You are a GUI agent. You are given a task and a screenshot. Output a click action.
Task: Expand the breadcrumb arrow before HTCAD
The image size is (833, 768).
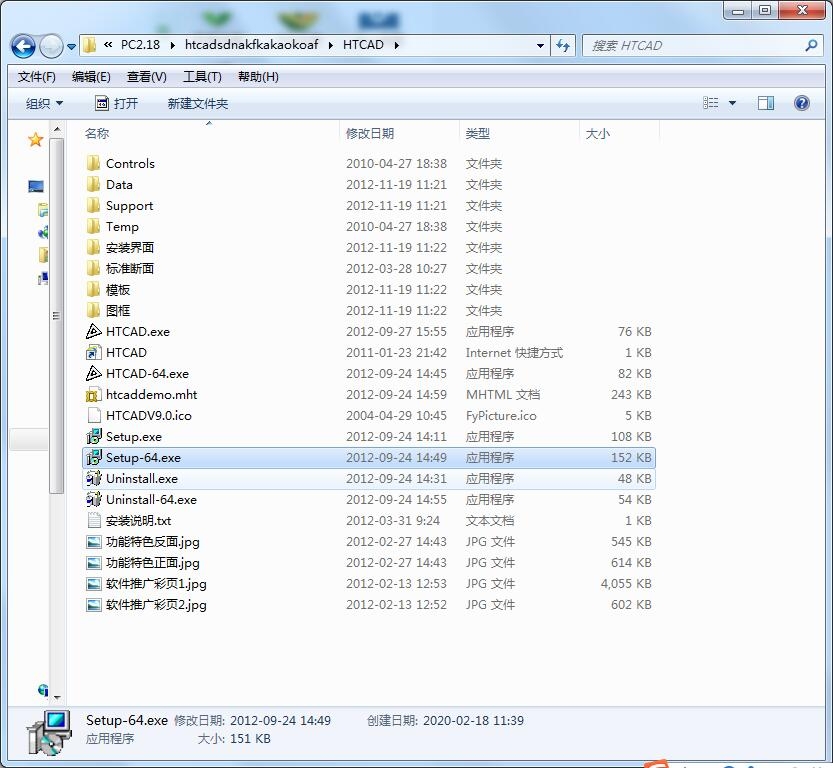(330, 45)
